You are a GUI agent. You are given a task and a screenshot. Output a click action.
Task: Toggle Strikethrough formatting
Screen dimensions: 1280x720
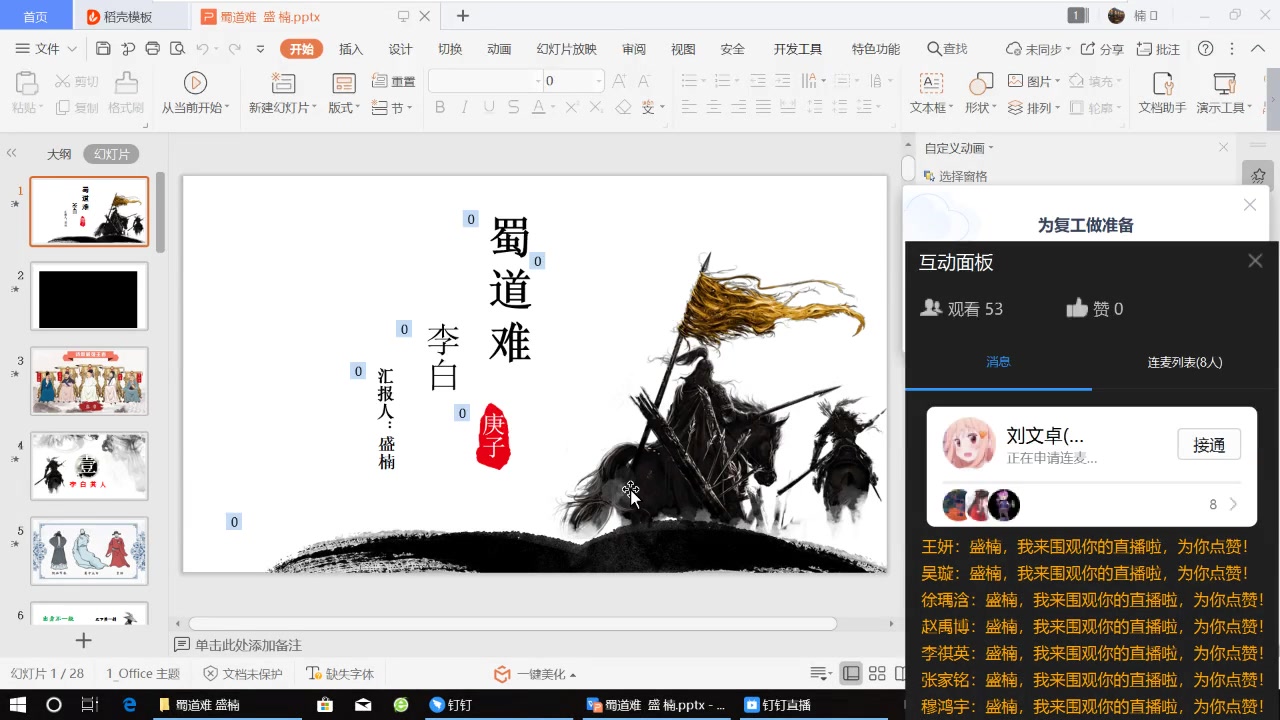click(513, 107)
